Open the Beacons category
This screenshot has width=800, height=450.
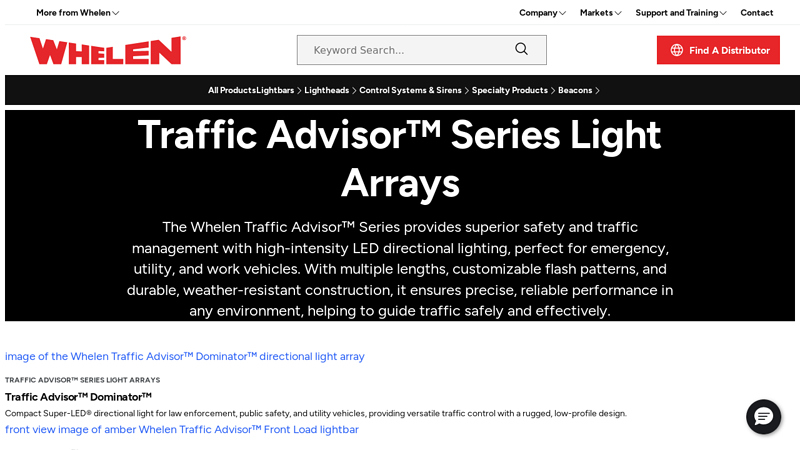pos(575,90)
